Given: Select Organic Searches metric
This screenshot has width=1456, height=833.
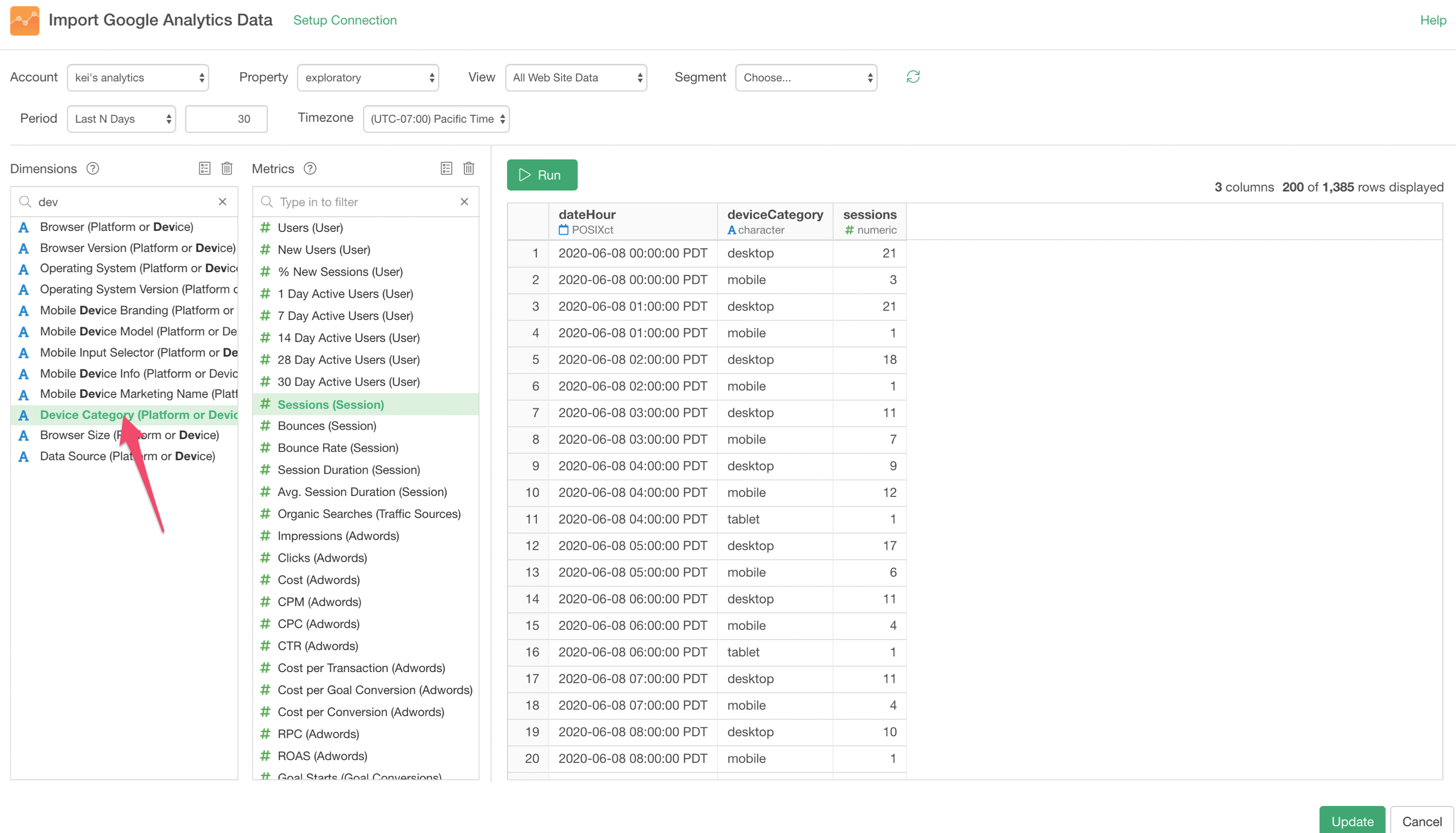Looking at the screenshot, I should tap(366, 514).
